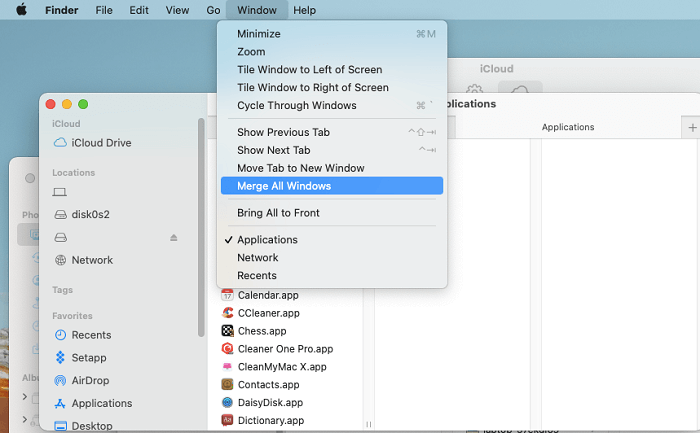Click the Finder sidebar scrollbar
This screenshot has width=700, height=433.
[x=201, y=227]
